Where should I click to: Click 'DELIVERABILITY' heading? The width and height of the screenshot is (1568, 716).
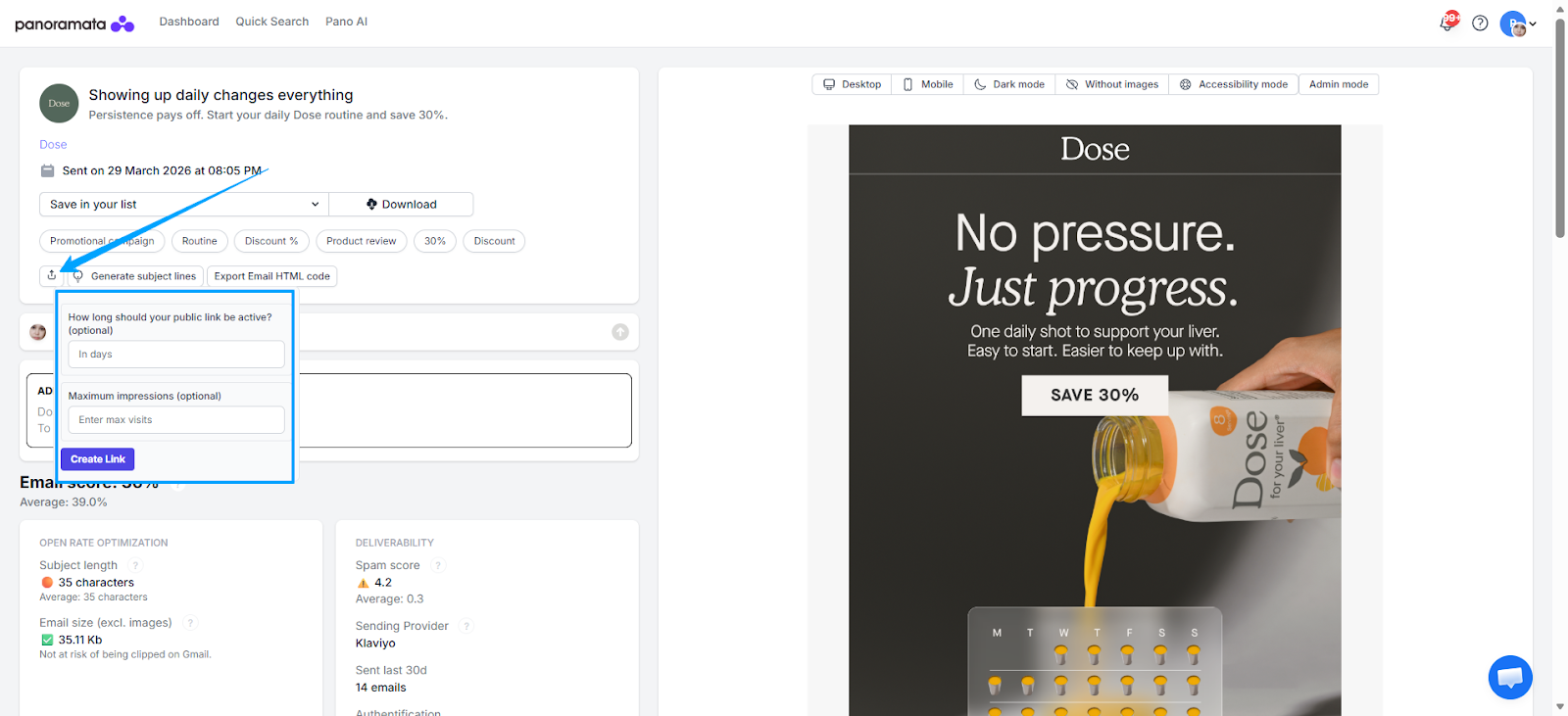[394, 543]
